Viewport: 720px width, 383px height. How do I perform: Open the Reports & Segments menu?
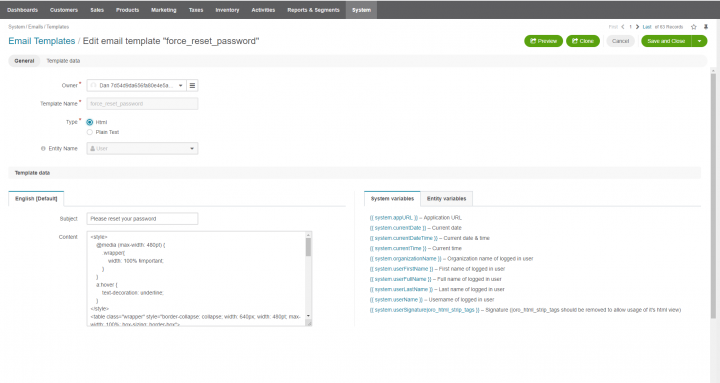tap(313, 10)
